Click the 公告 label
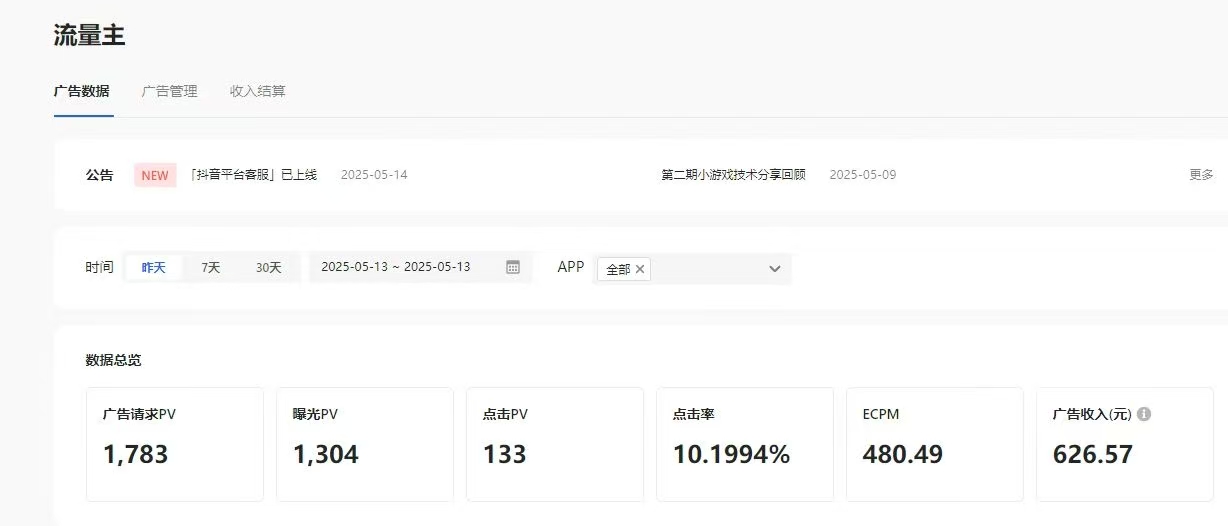Image resolution: width=1228 pixels, height=526 pixels. (100, 175)
